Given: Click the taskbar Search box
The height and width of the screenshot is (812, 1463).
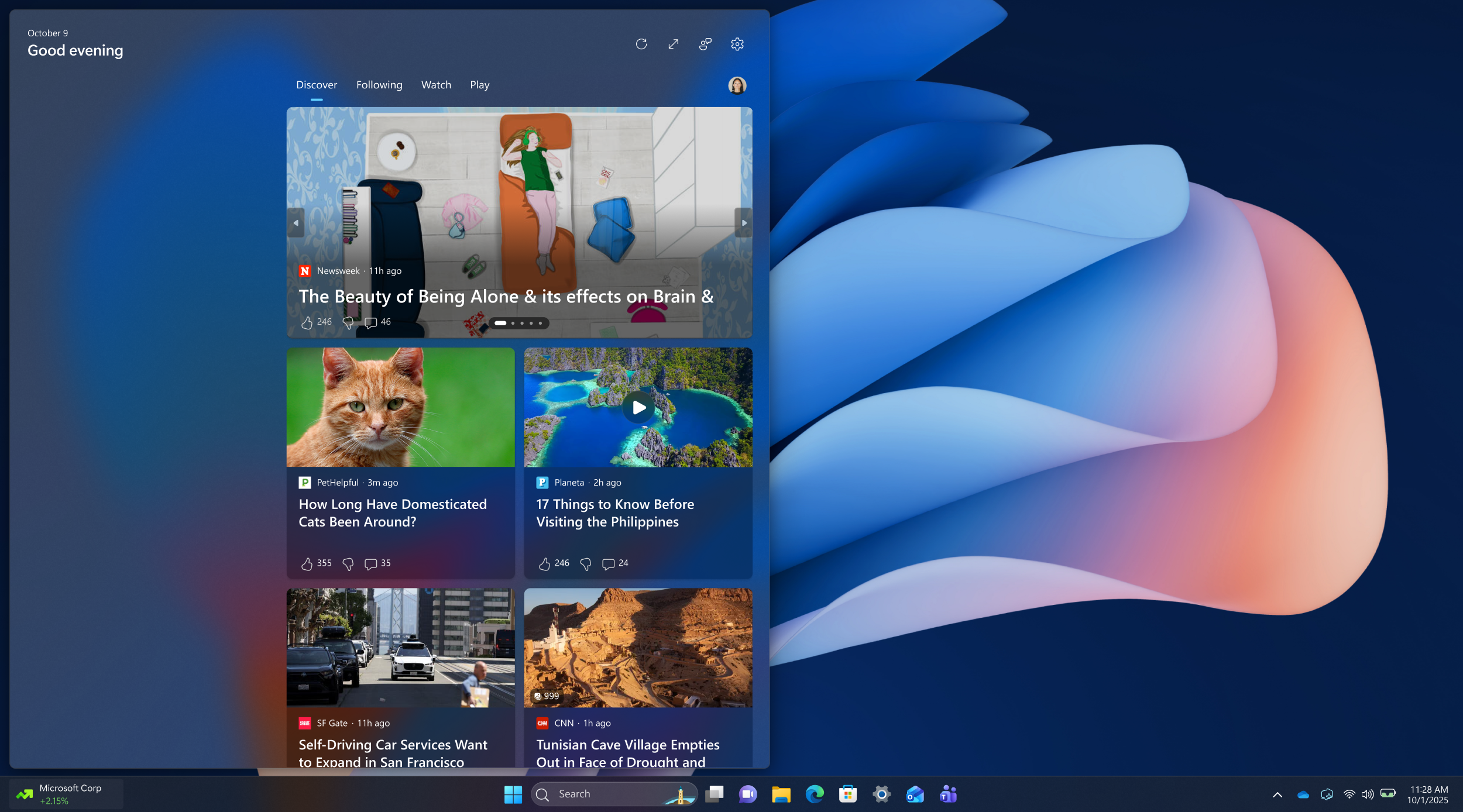Looking at the screenshot, I should pos(614,794).
